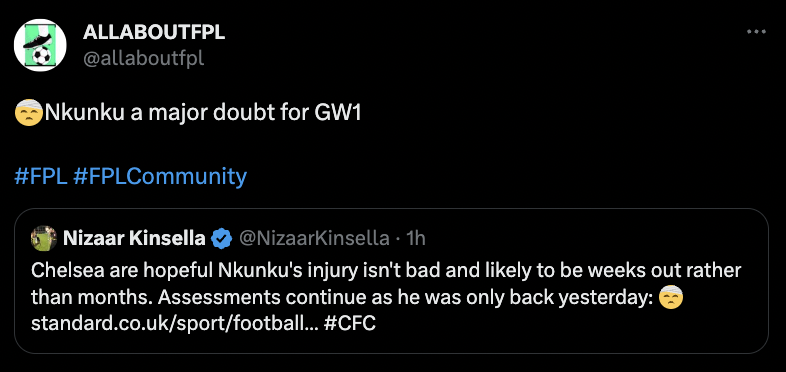Open the #FPLCommunity hashtag

160,176
